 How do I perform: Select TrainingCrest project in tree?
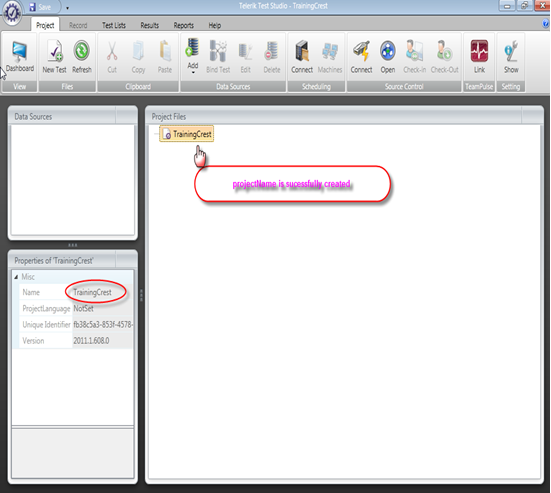pos(187,134)
